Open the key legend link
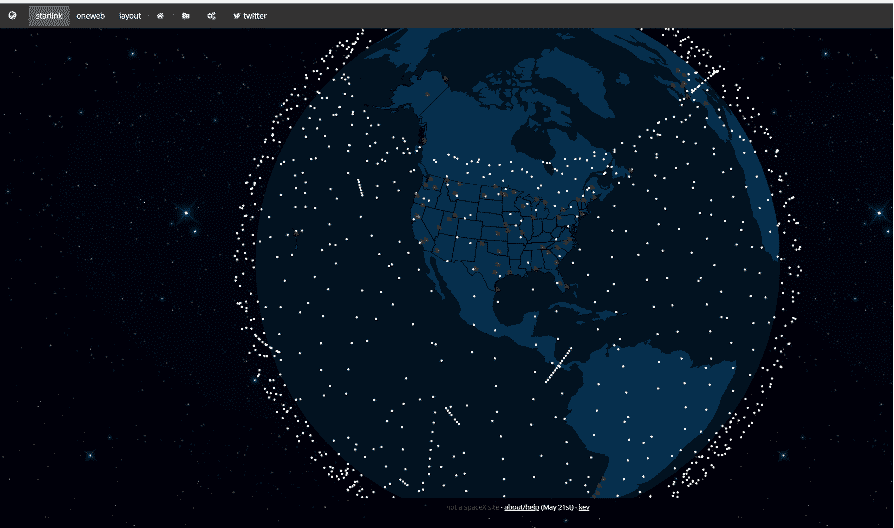 584,507
